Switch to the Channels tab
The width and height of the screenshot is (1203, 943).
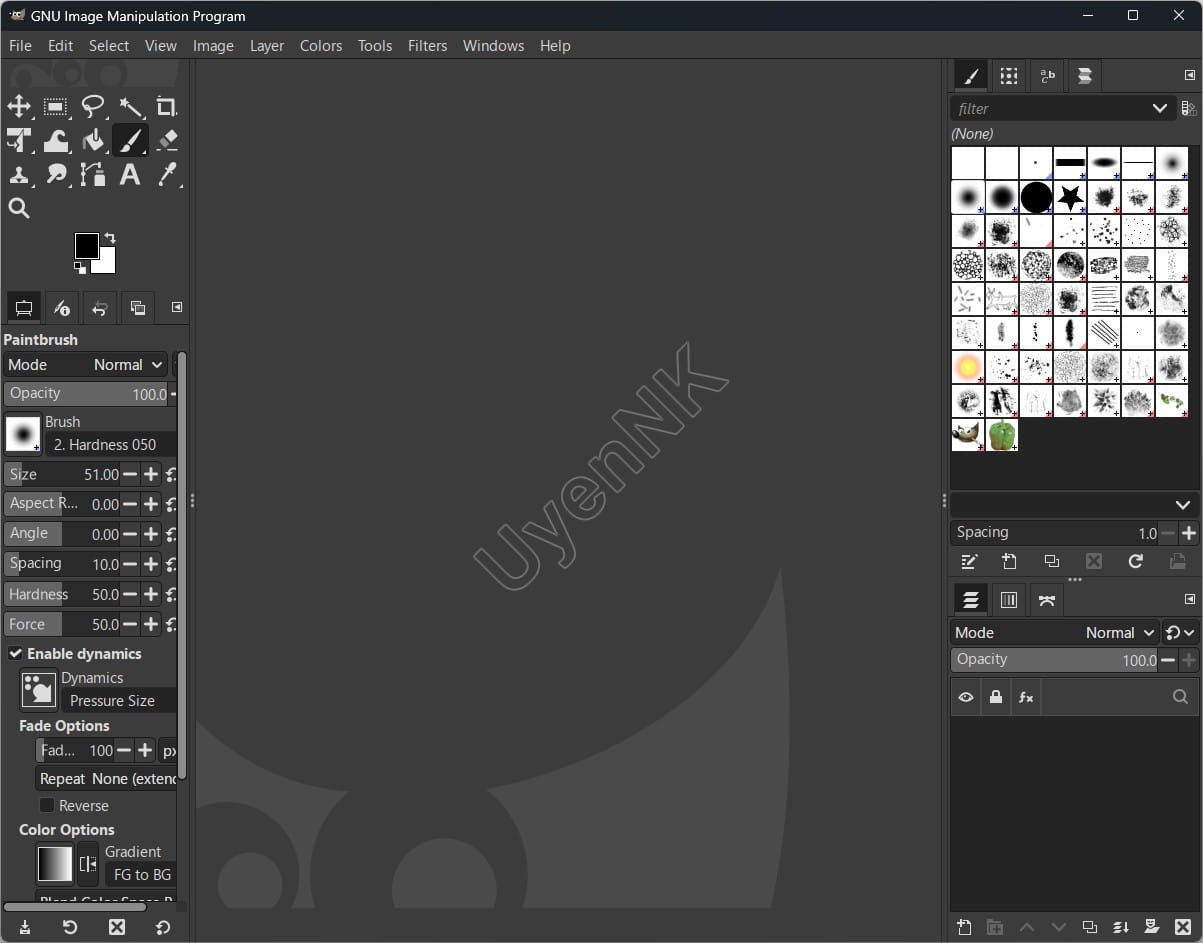[x=1009, y=600]
